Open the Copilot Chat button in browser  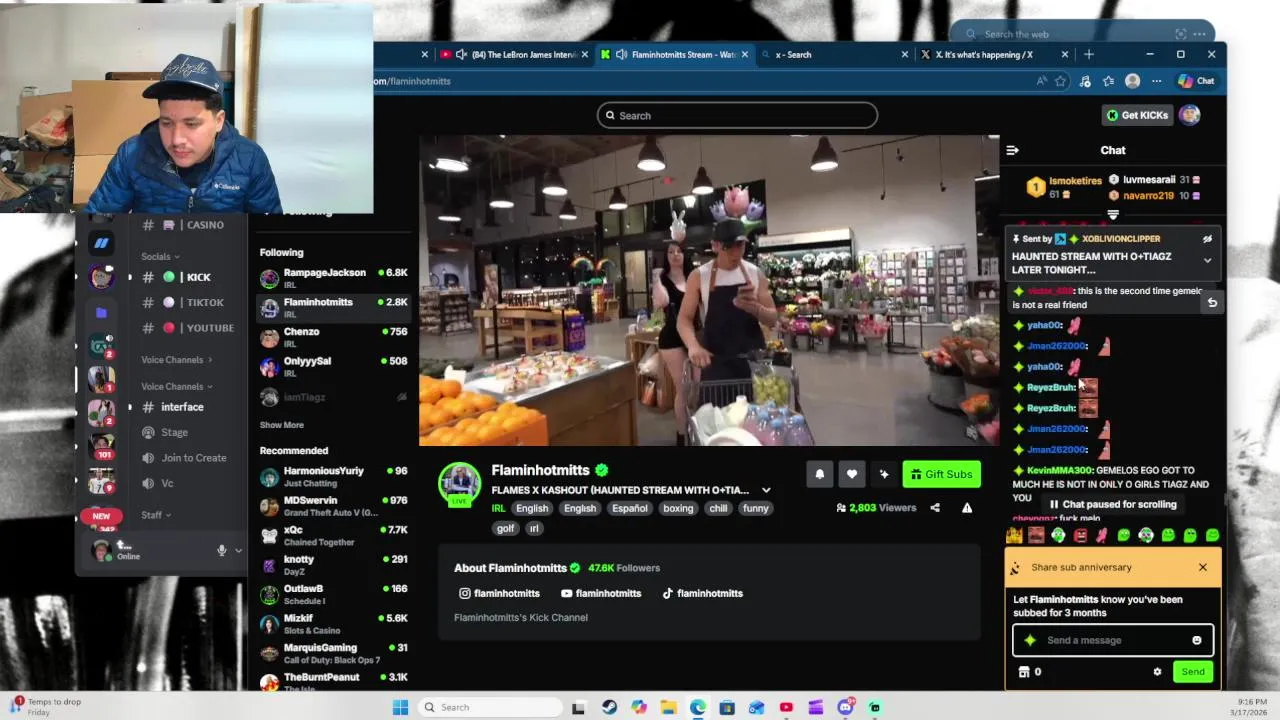1196,81
